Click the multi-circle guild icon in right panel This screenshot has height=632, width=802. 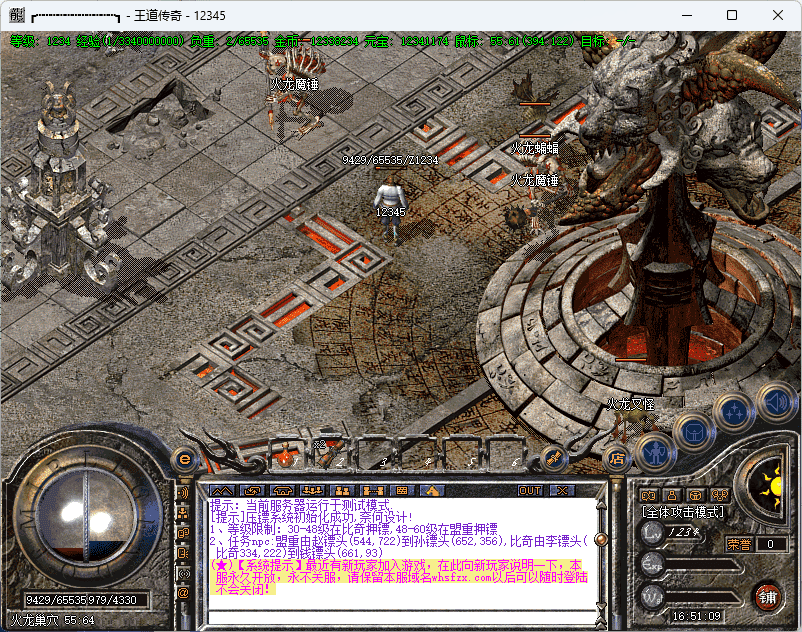click(x=720, y=495)
